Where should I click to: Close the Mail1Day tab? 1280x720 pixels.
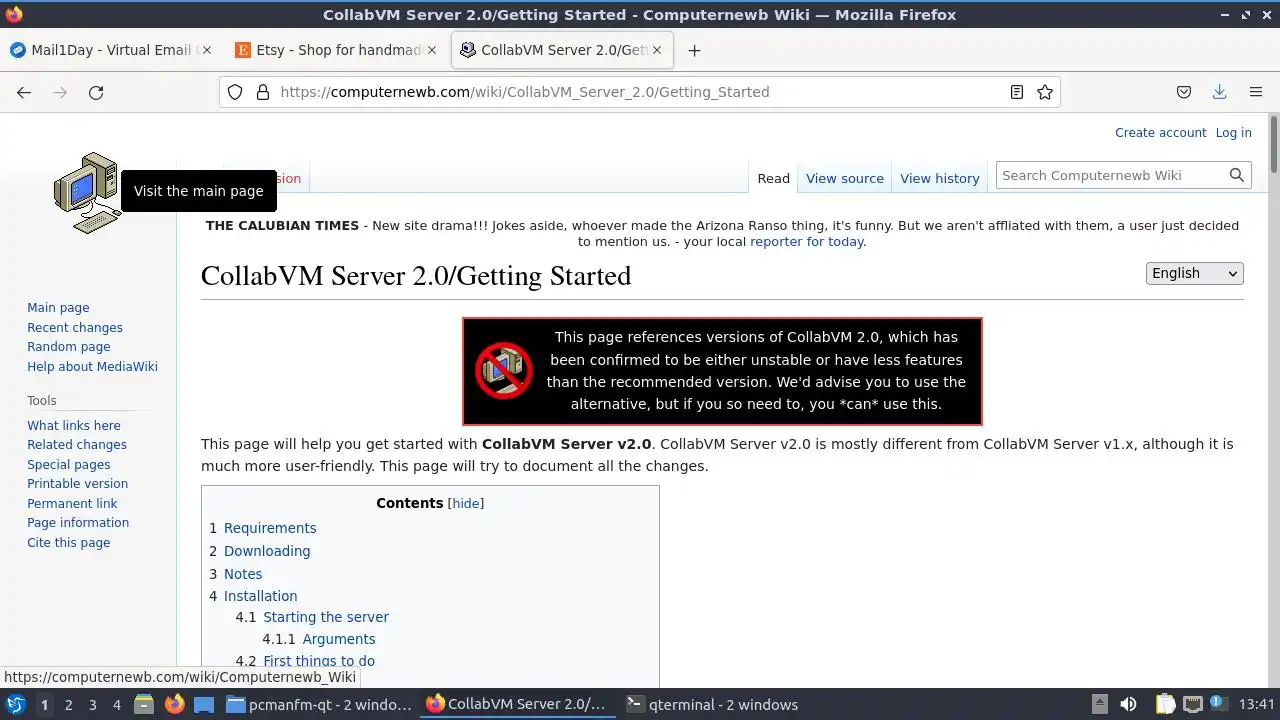[x=207, y=50]
